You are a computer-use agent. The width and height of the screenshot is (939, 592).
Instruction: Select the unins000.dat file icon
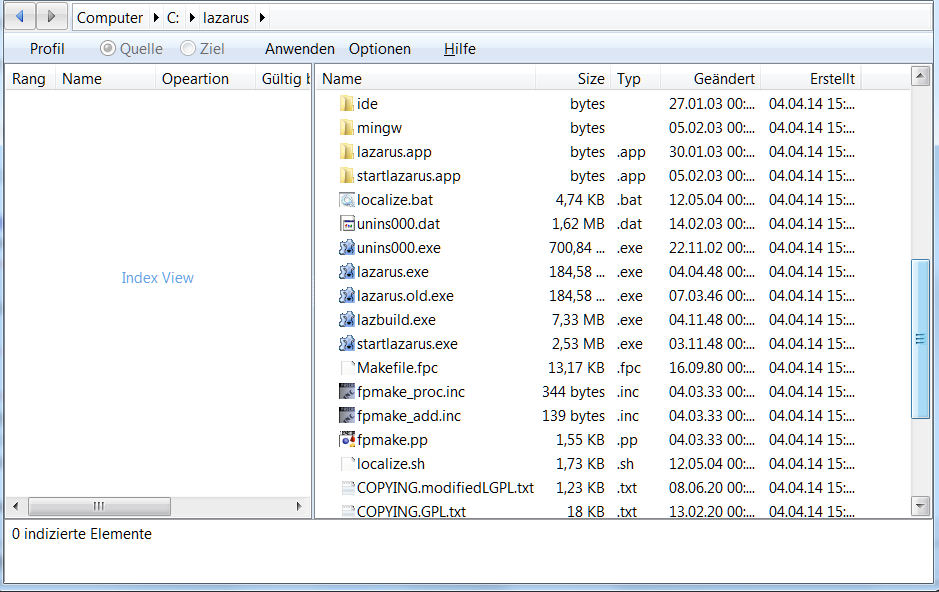tap(347, 224)
